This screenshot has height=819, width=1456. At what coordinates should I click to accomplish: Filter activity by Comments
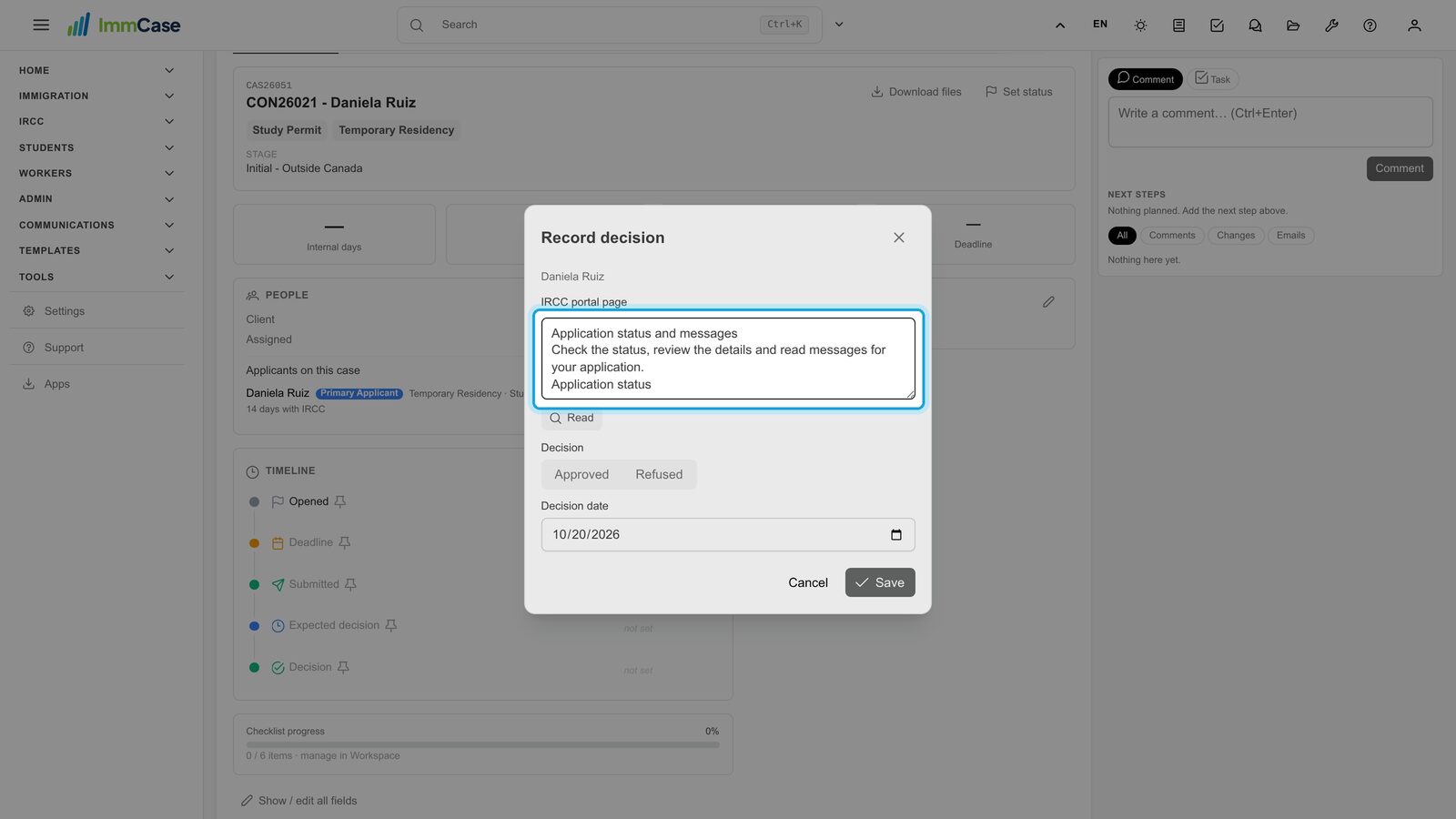1172,236
